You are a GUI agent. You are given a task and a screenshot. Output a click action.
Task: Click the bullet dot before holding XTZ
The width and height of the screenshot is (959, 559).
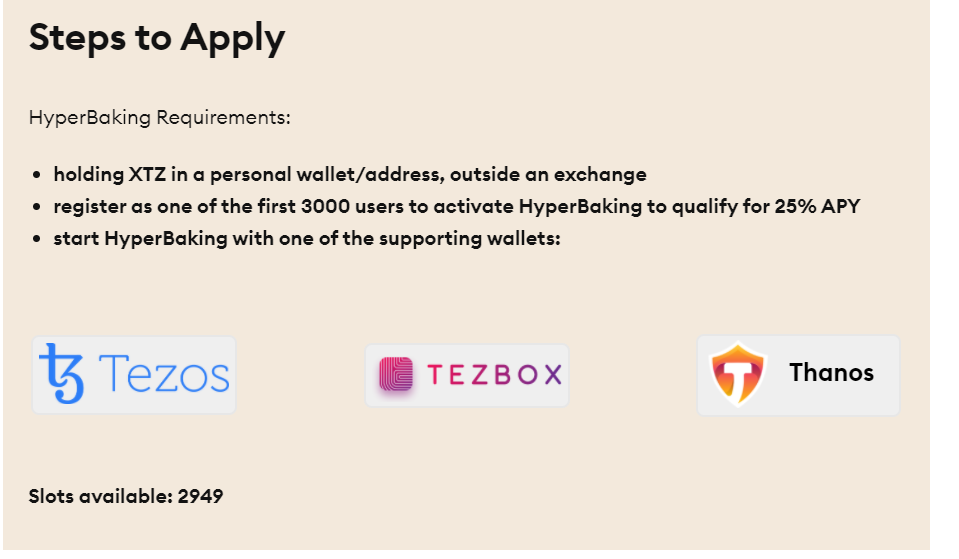37,175
